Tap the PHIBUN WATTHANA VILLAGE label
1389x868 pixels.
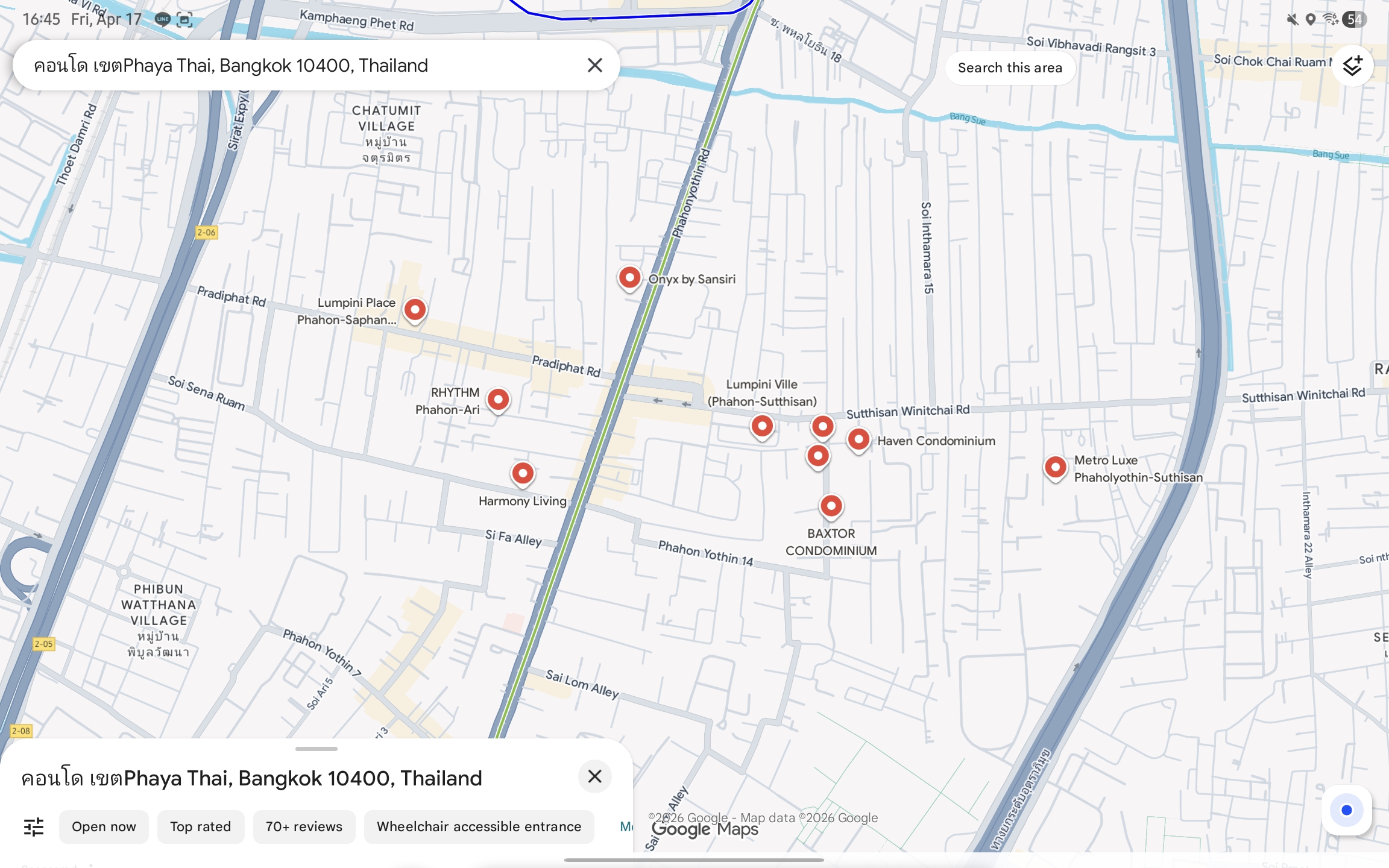(x=159, y=620)
